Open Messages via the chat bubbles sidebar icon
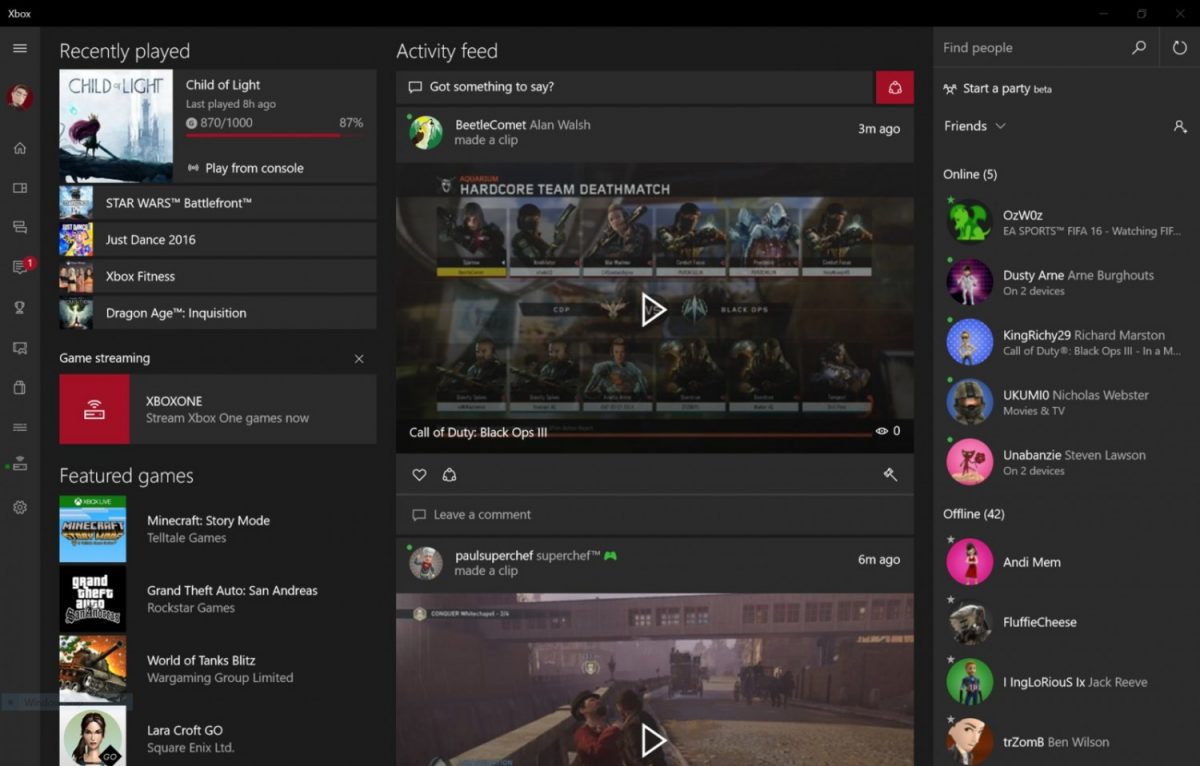This screenshot has width=1200, height=766. coord(20,227)
